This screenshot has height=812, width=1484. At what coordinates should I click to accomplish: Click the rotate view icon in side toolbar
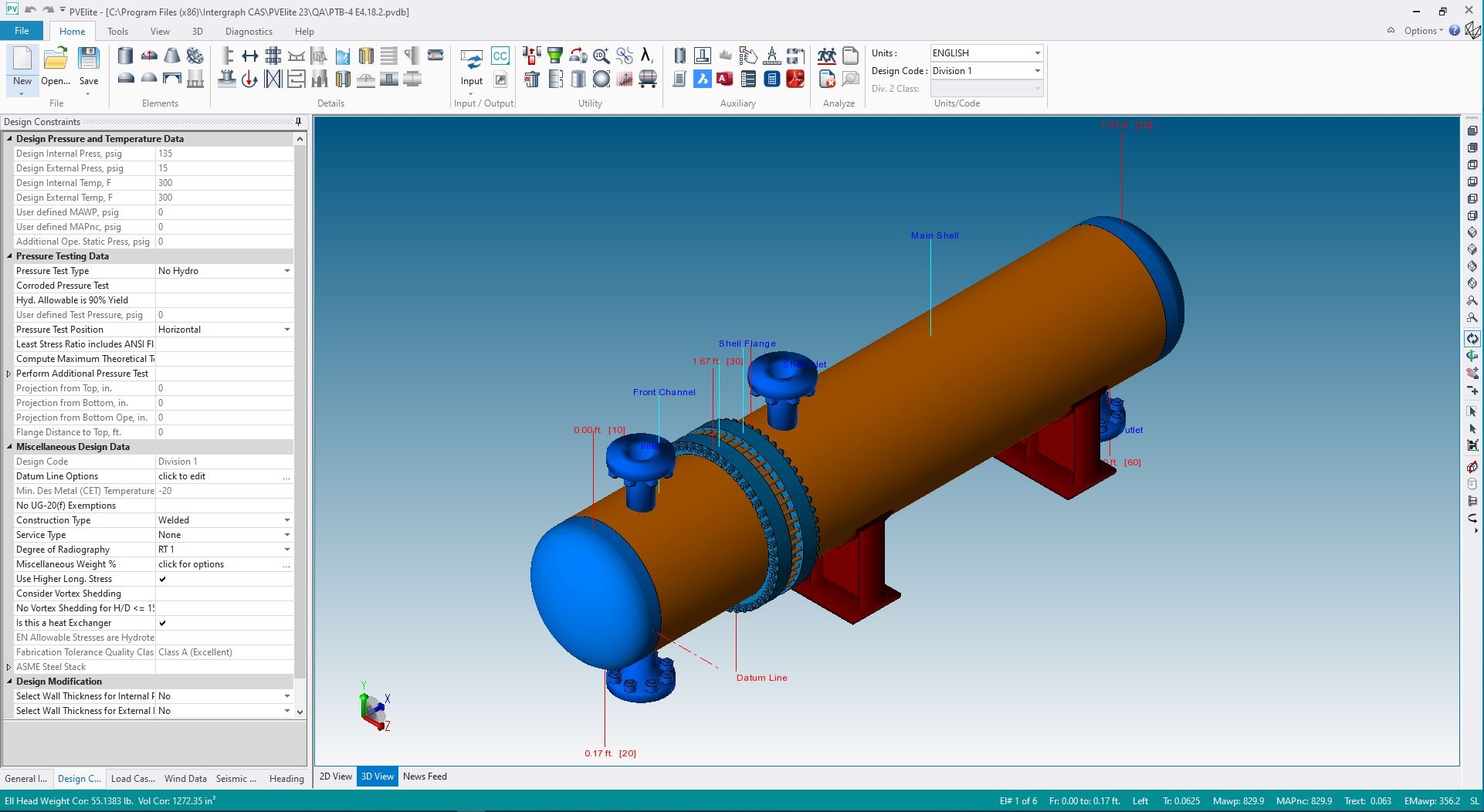click(x=1472, y=339)
